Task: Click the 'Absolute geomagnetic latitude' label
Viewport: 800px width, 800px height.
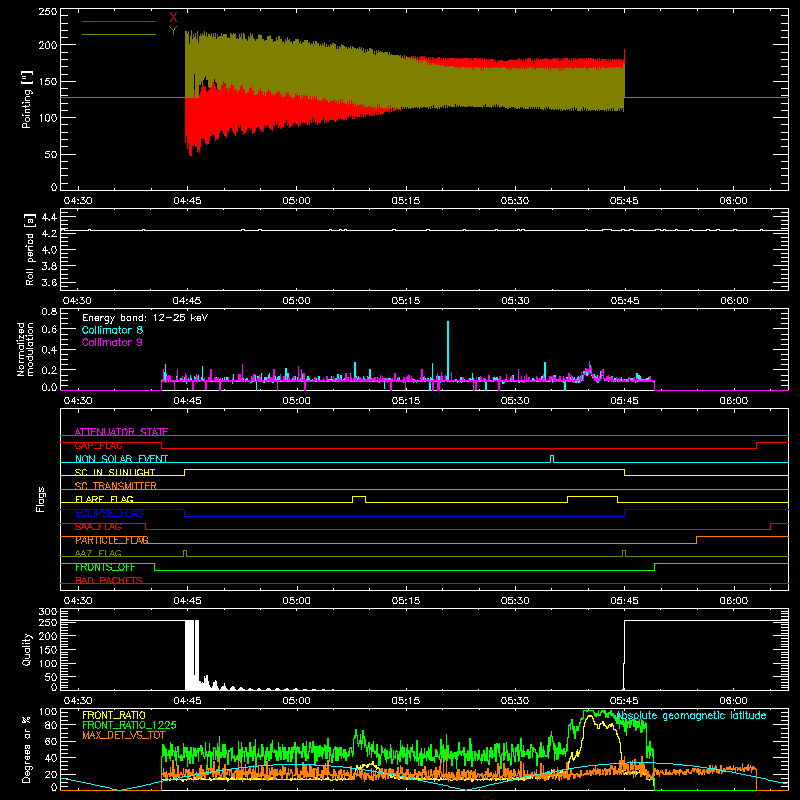Action: (x=692, y=716)
